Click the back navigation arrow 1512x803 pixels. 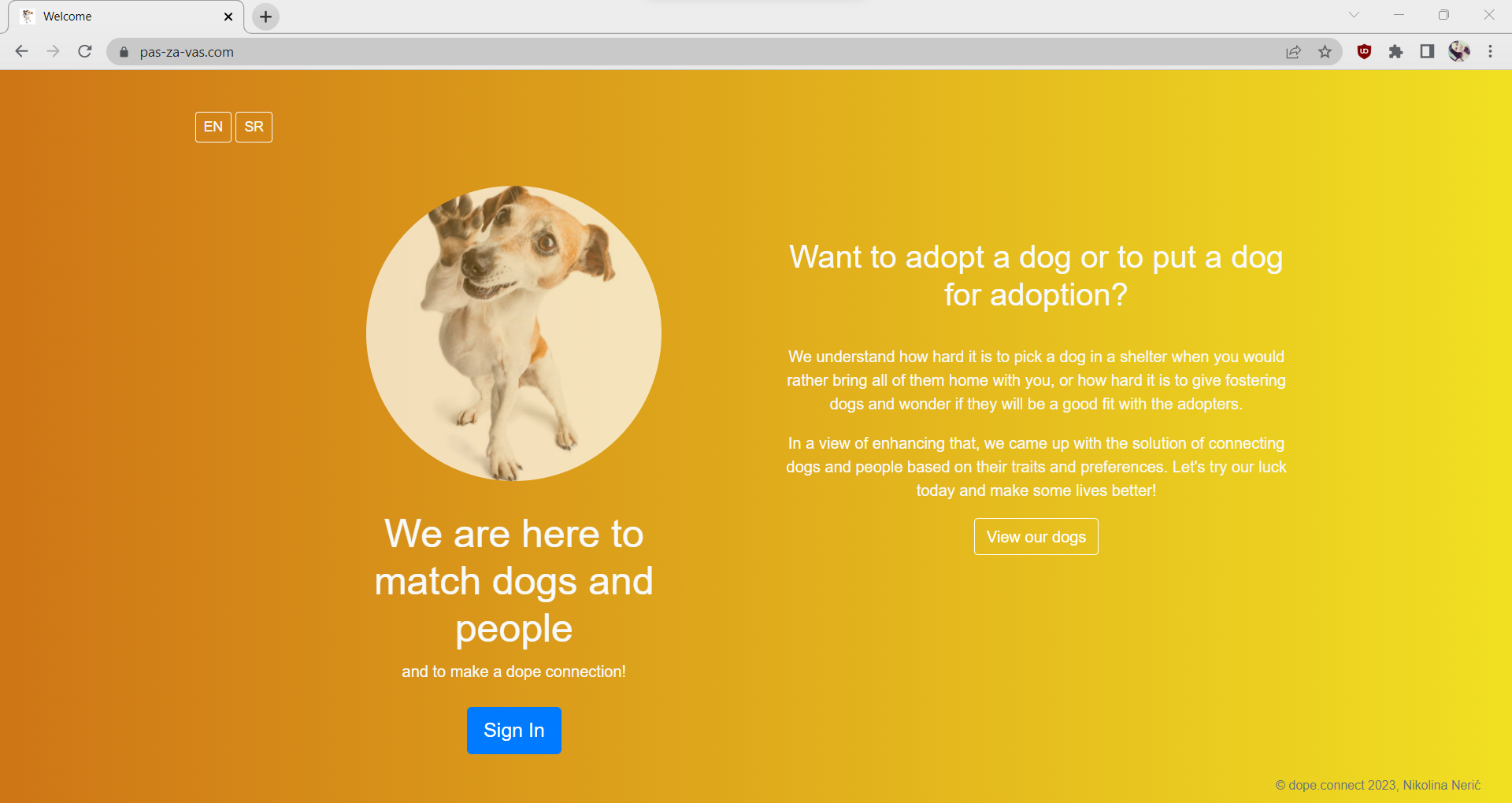[21, 51]
